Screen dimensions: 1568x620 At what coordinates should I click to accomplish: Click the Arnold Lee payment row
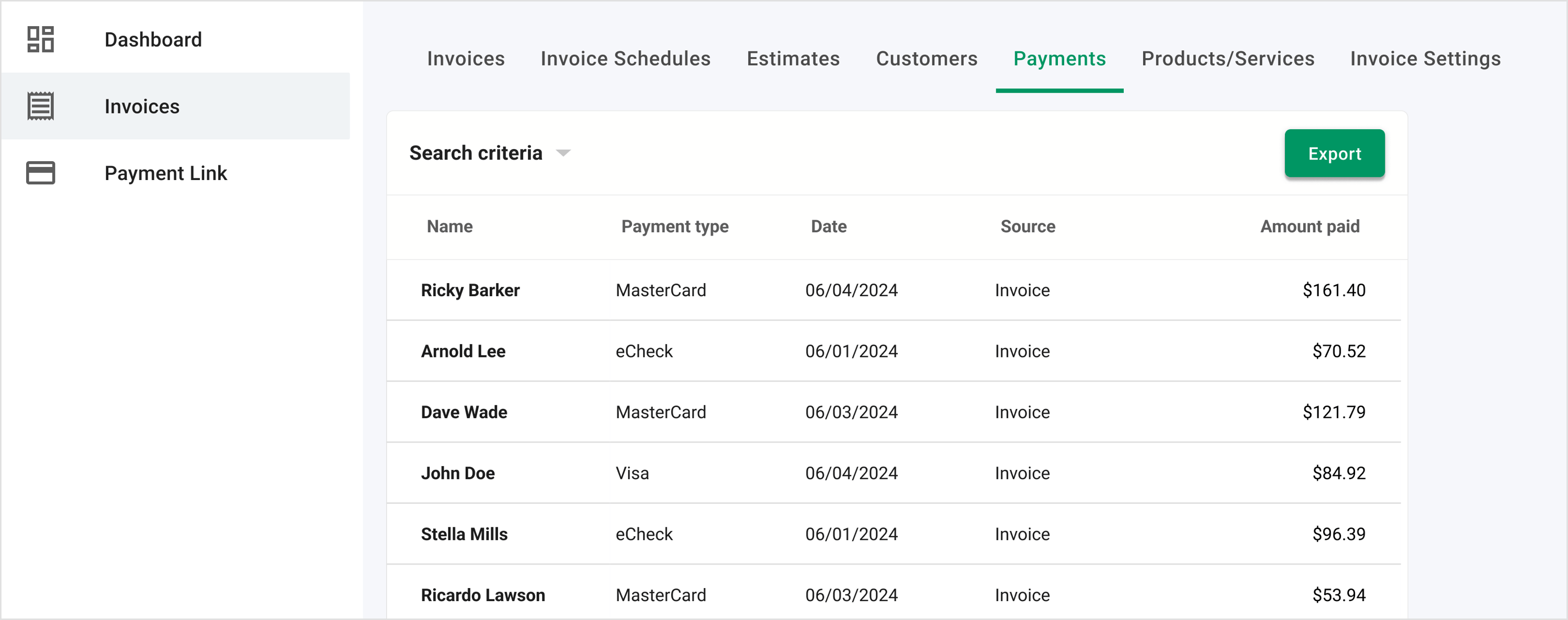[463, 351]
